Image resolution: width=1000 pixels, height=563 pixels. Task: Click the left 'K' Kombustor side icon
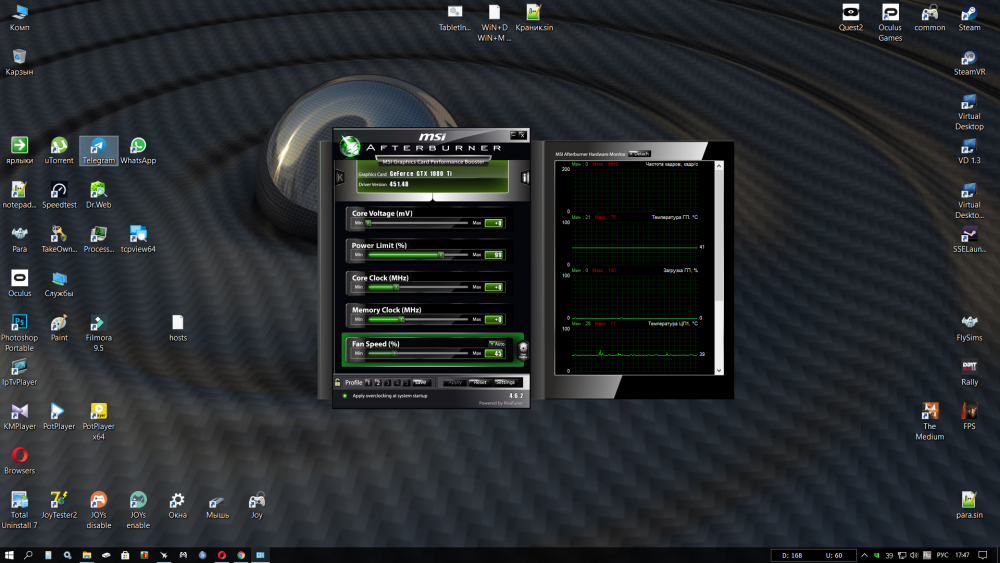coord(339,178)
